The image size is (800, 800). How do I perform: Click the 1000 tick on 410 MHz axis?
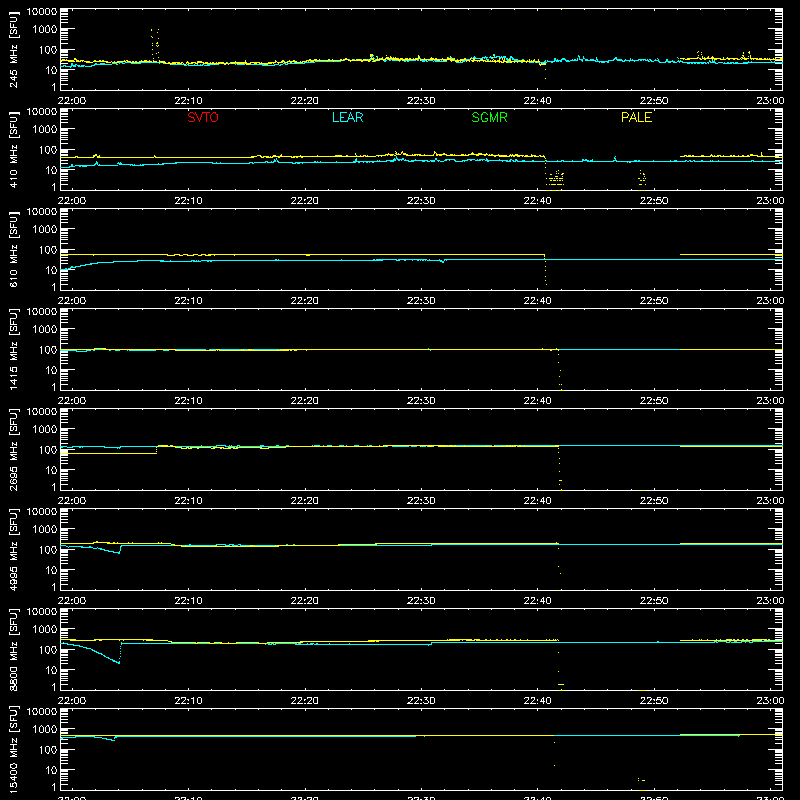click(x=45, y=130)
